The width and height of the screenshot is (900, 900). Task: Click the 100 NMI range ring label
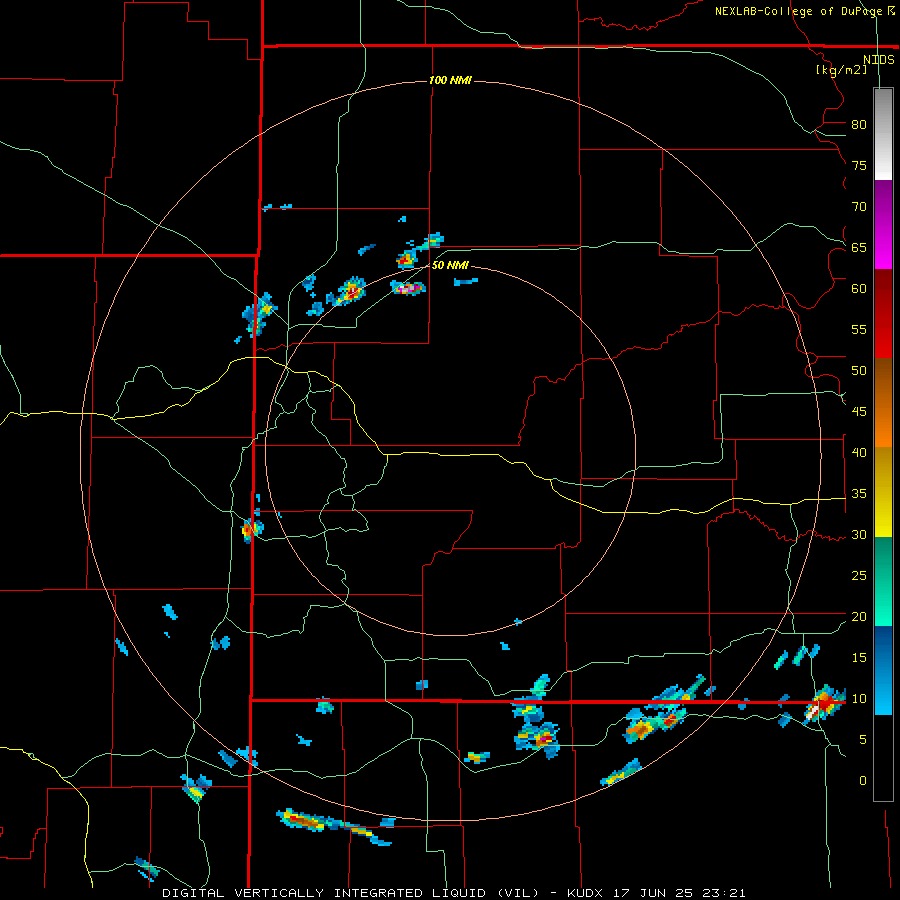450,80
